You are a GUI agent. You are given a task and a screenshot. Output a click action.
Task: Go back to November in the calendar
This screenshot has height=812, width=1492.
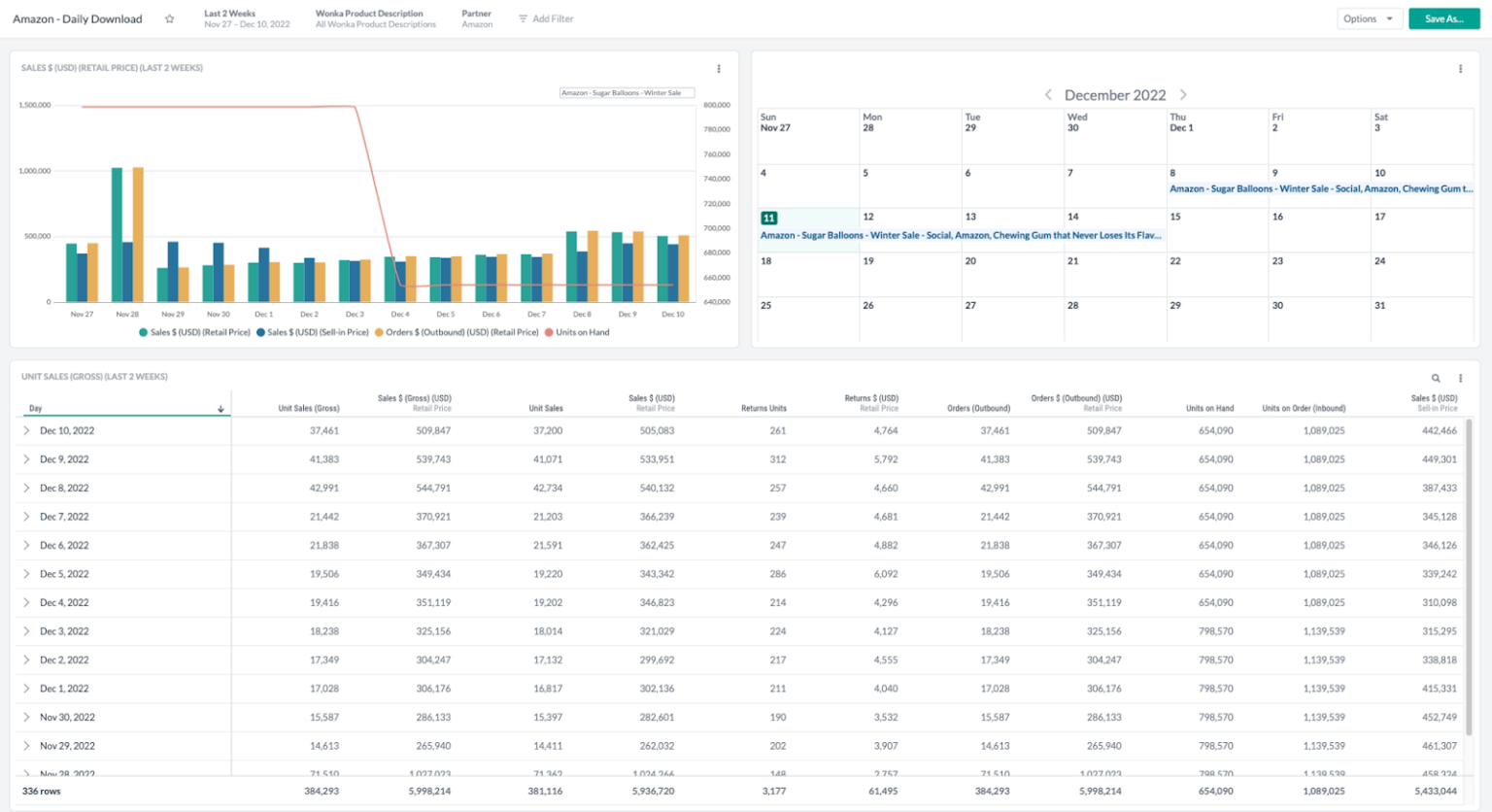pyautogui.click(x=1049, y=94)
